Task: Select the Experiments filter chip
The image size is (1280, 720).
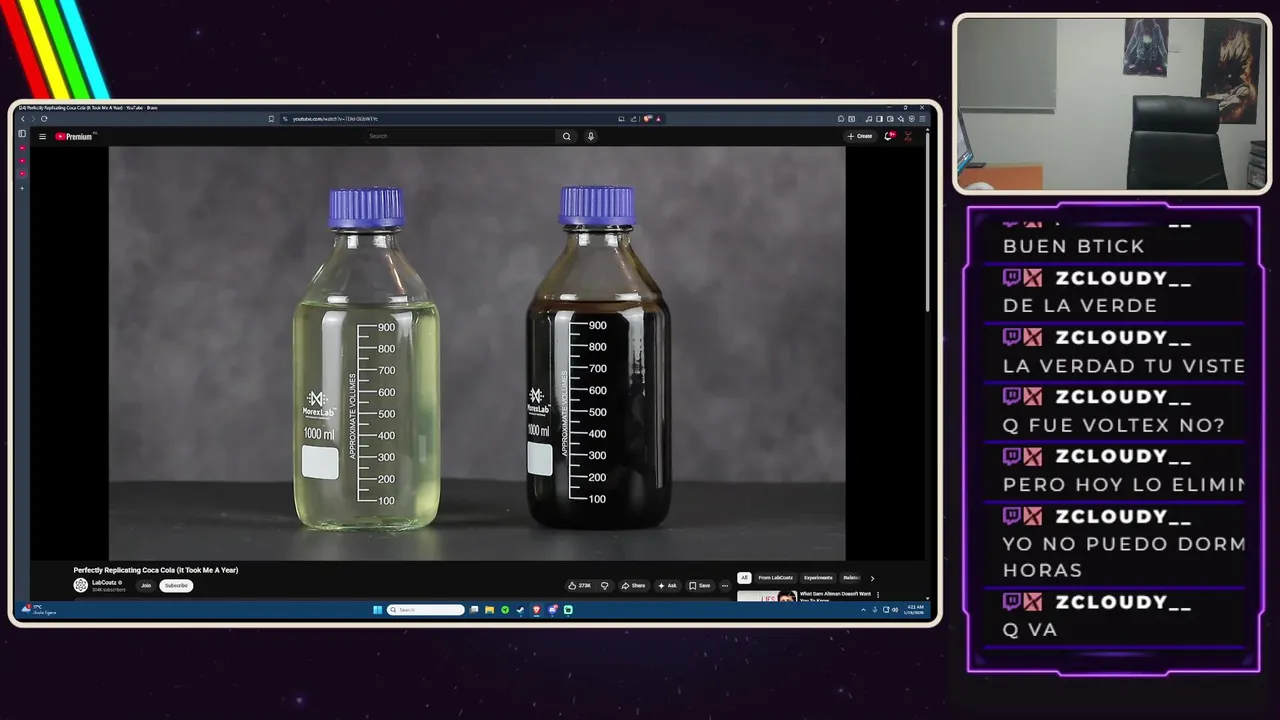Action: [818, 577]
